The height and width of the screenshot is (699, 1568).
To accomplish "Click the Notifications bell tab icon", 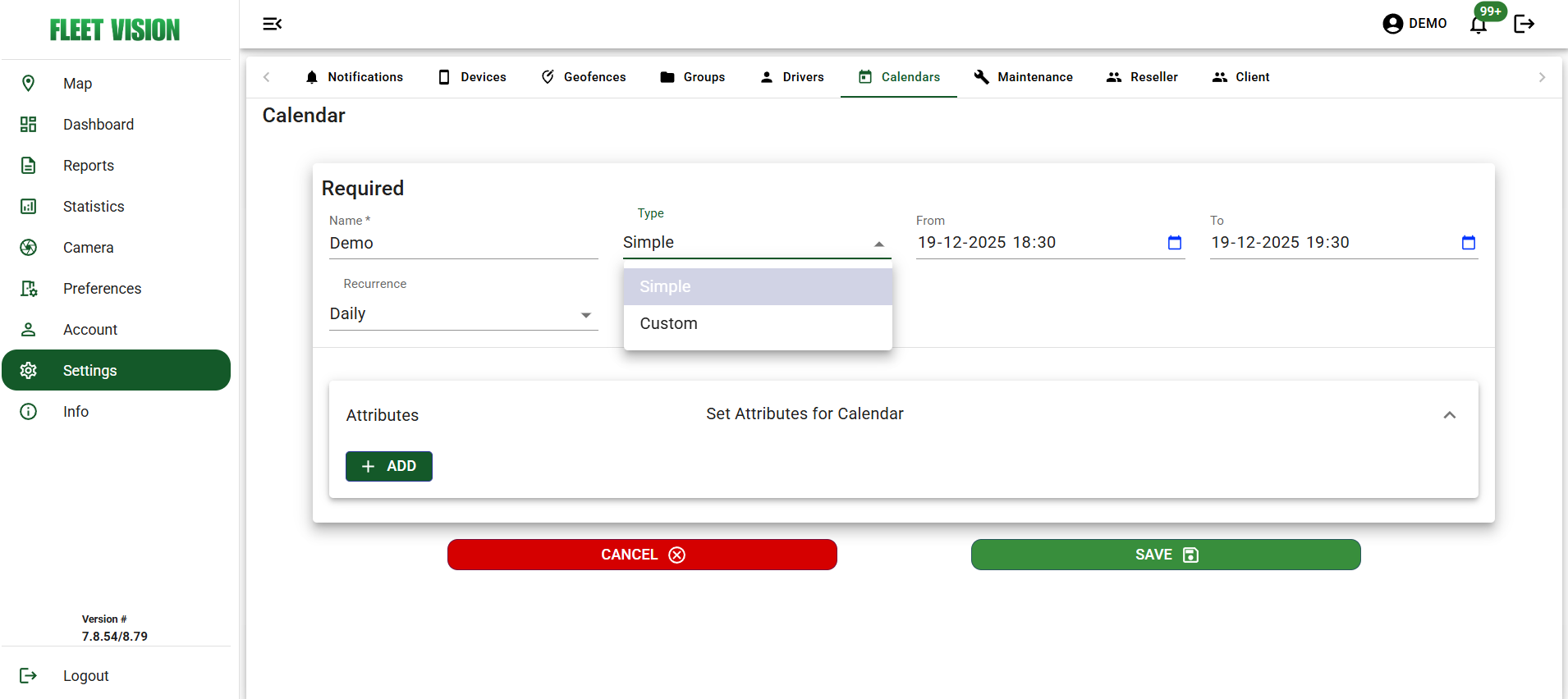I will [312, 77].
